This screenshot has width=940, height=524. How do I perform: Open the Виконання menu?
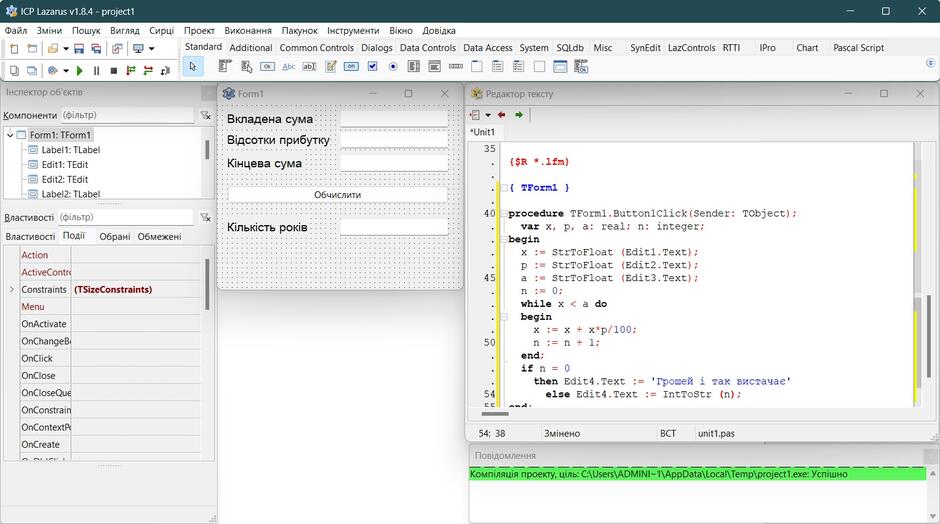point(248,31)
